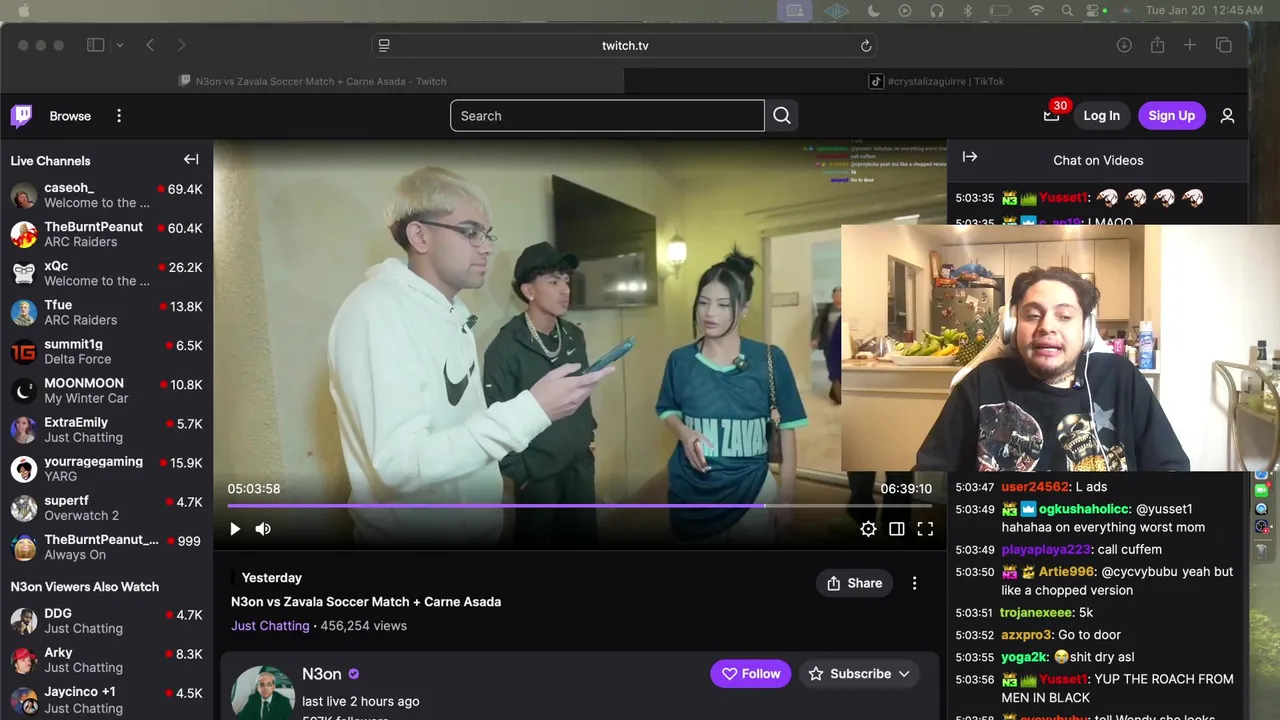Open Arky recommended channel

(106, 660)
